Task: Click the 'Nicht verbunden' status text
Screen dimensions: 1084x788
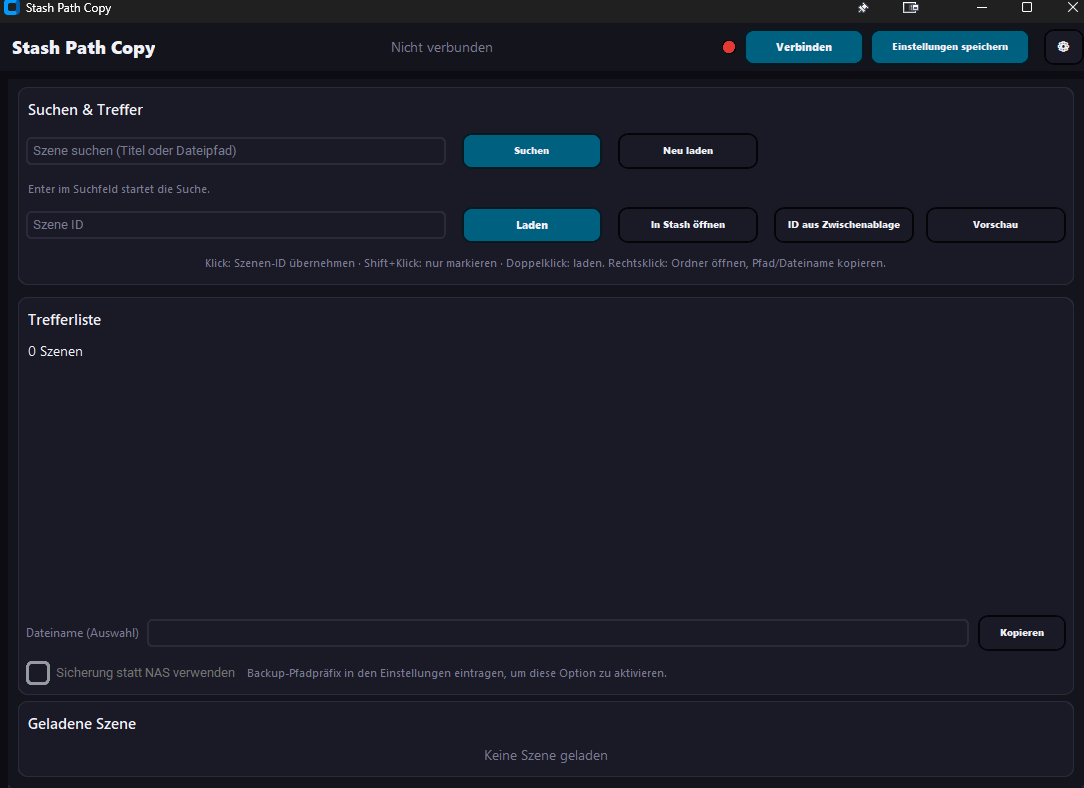Action: [442, 47]
